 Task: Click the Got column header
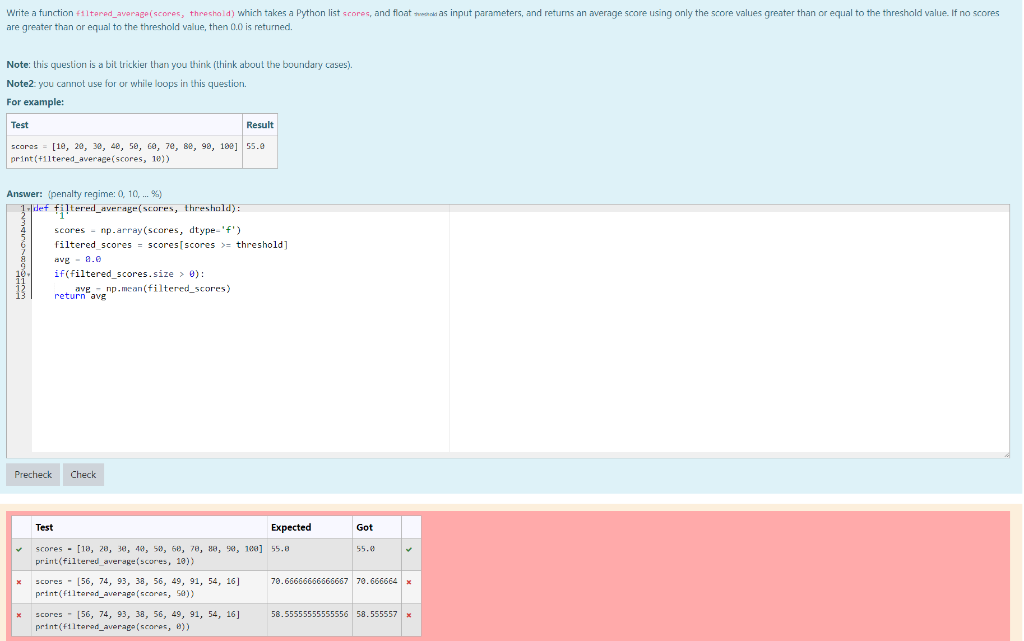[364, 527]
